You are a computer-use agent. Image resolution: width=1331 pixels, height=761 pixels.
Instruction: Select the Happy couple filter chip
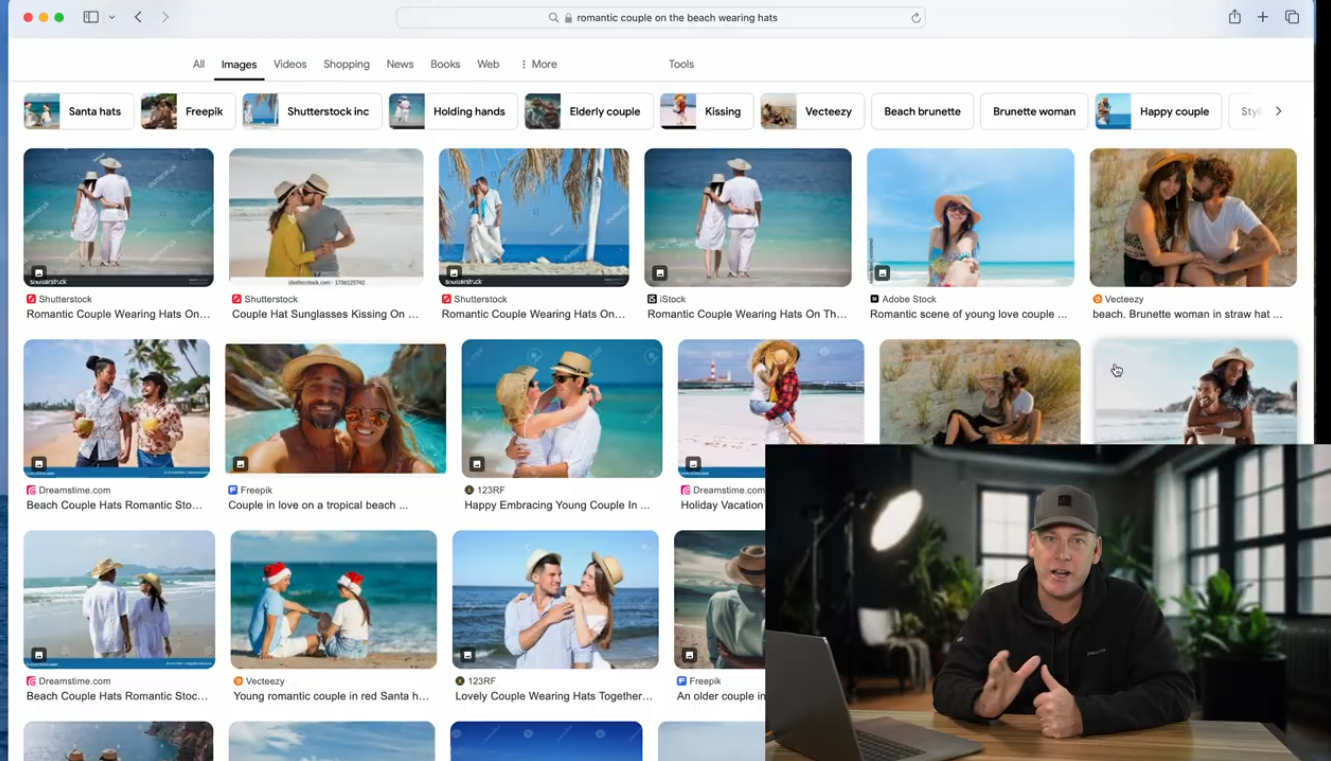pyautogui.click(x=1159, y=111)
